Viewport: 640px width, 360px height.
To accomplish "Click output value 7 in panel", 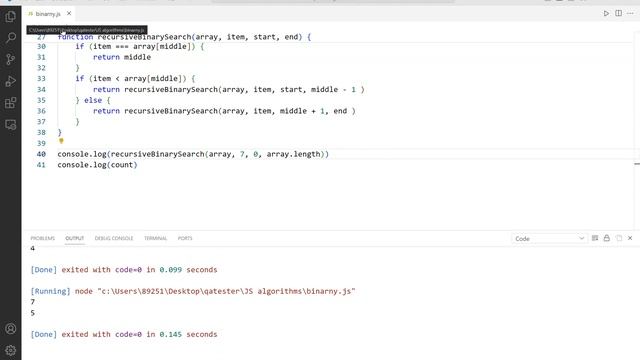I will [33, 302].
